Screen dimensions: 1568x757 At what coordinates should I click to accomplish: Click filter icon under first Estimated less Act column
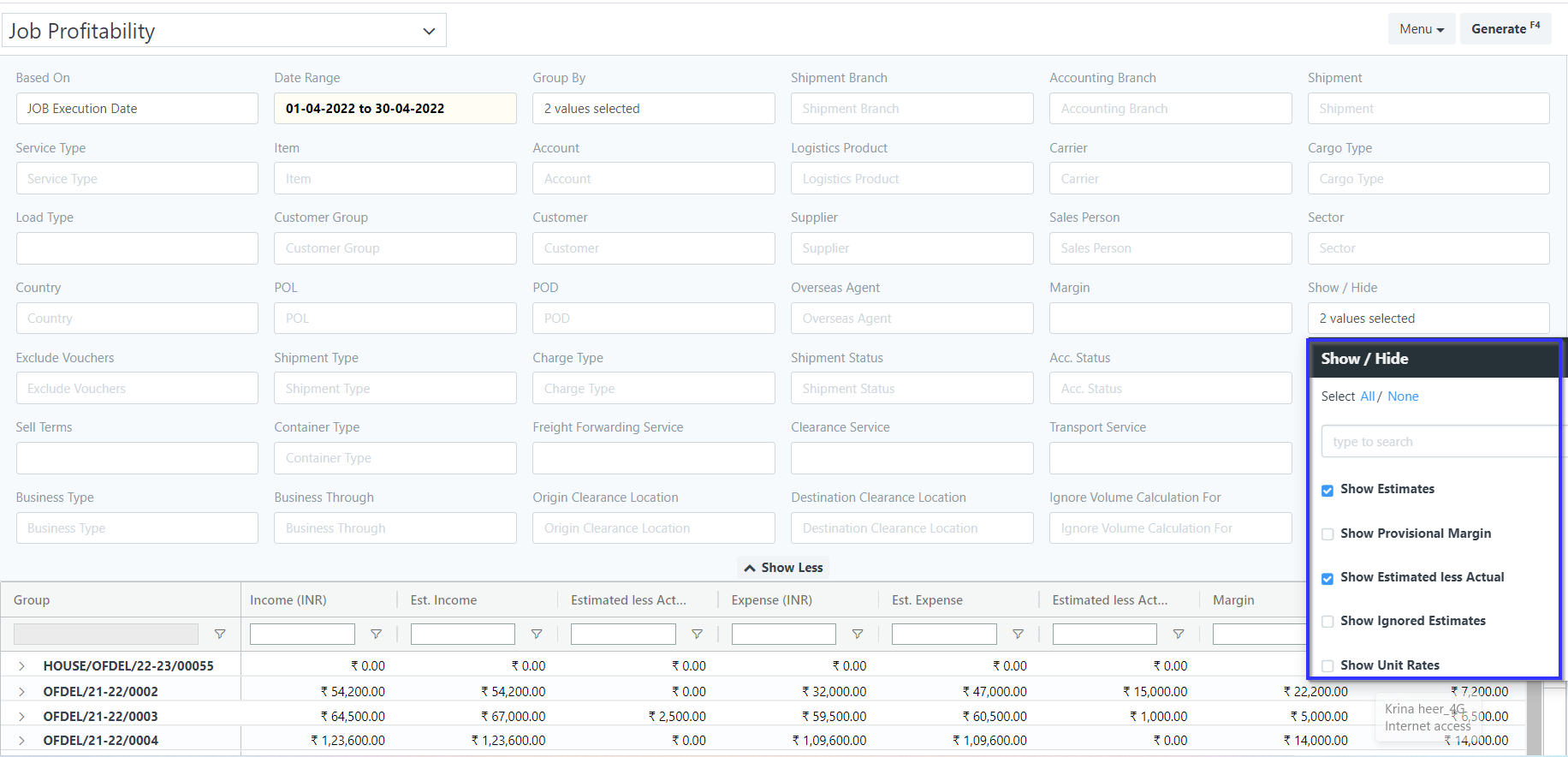click(x=697, y=635)
